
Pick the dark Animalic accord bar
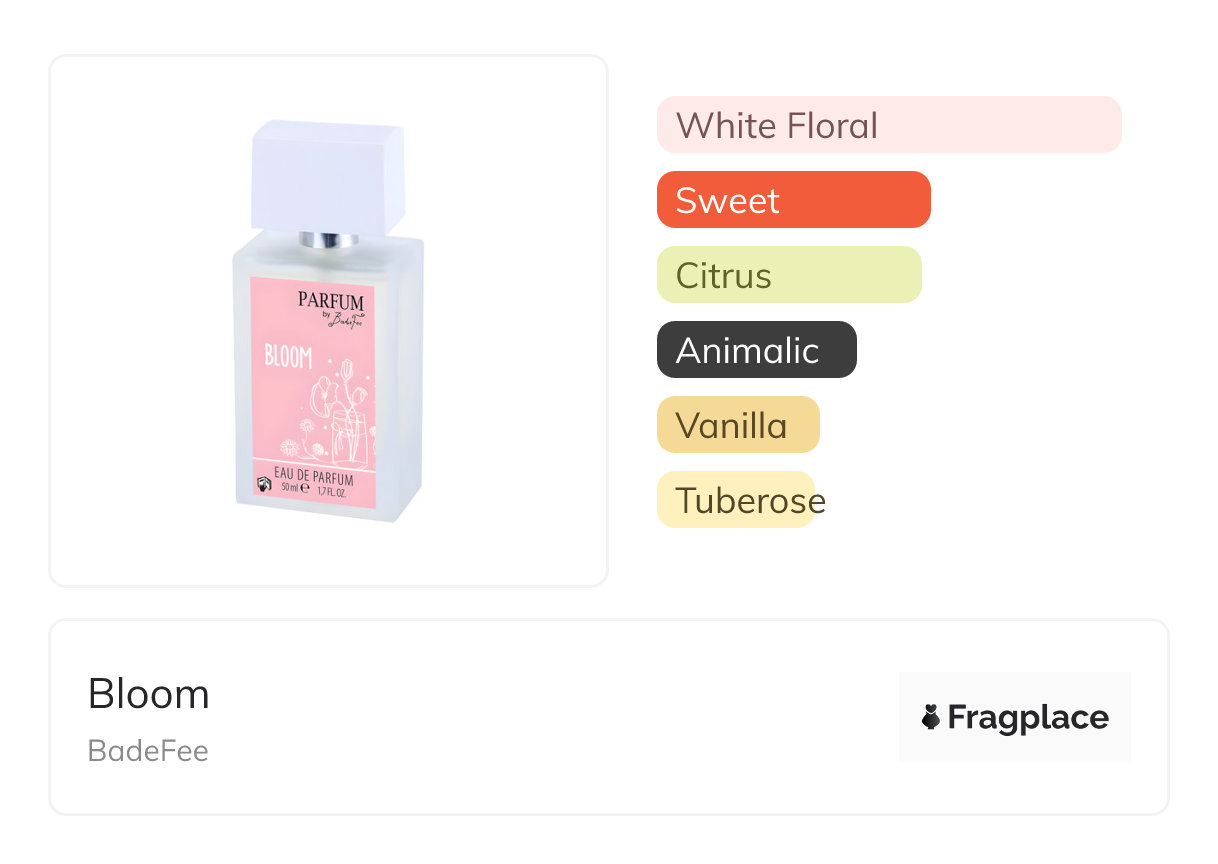[756, 350]
